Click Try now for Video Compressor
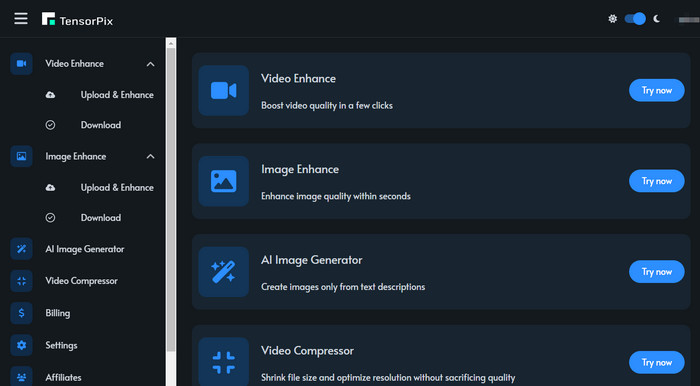Image resolution: width=700 pixels, height=386 pixels. [x=657, y=362]
